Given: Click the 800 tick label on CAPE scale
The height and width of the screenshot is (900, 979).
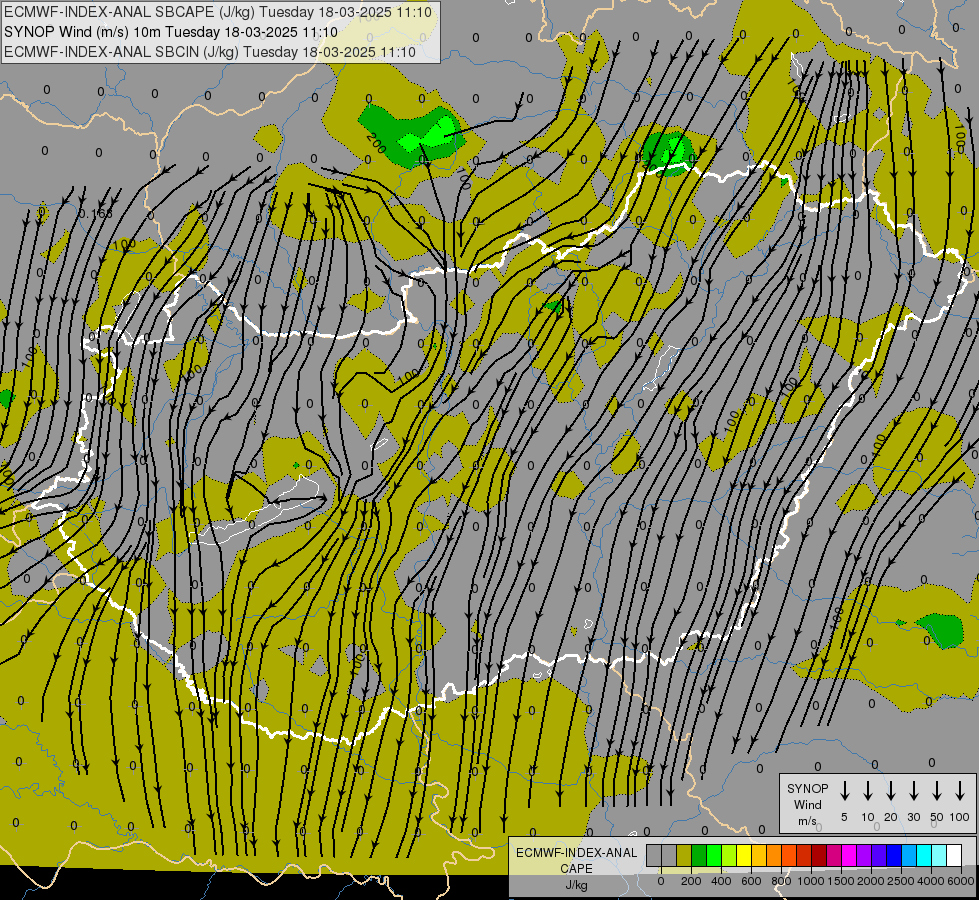Looking at the screenshot, I should coord(781,881).
